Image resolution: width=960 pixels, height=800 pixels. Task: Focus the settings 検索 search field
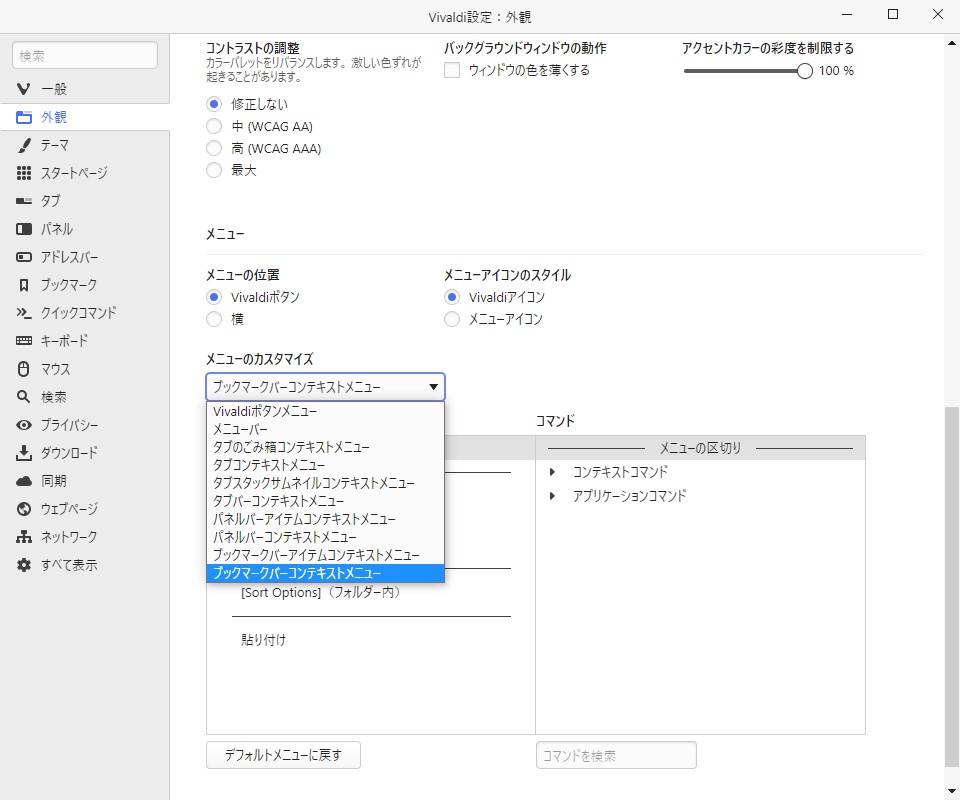(x=84, y=56)
